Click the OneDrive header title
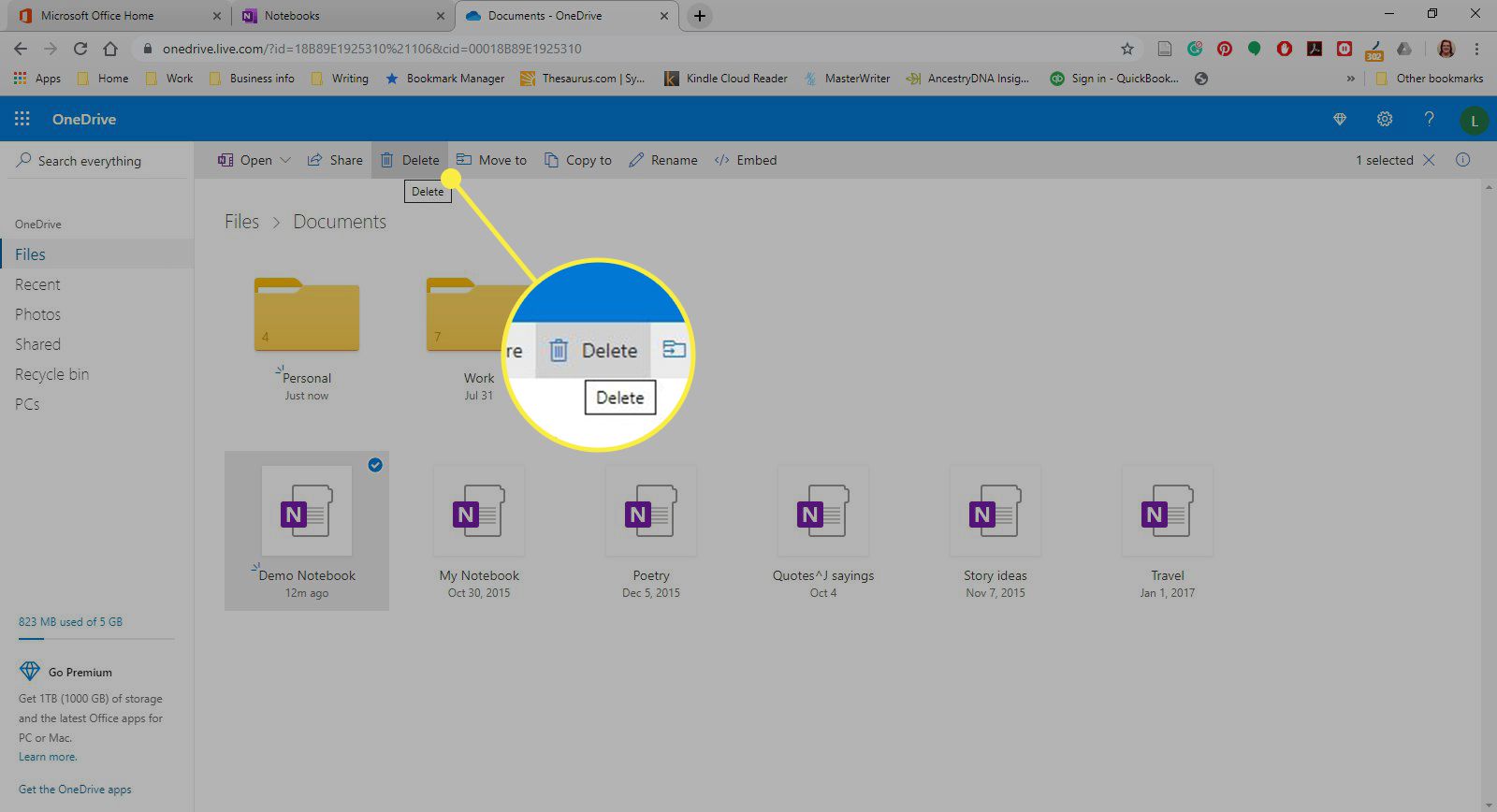The width and height of the screenshot is (1497, 812). 84,119
